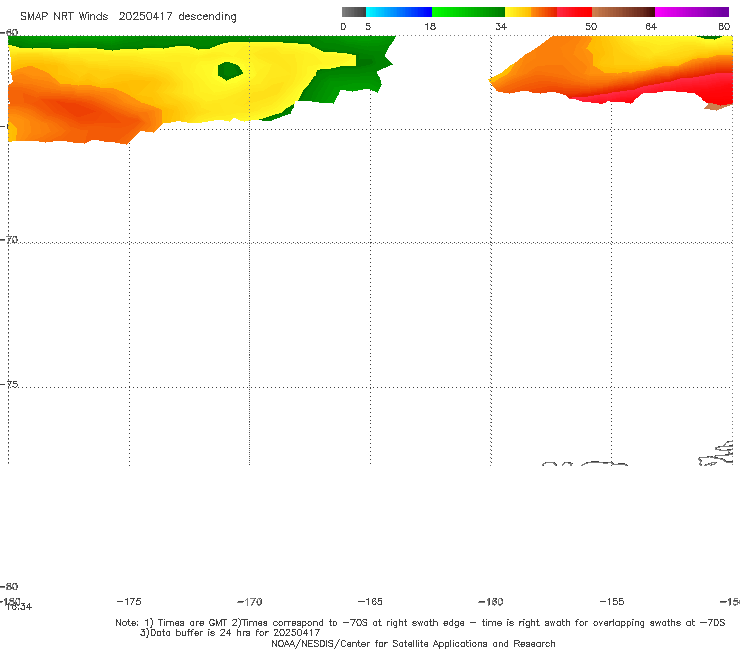740x650 pixels.
Task: Pick the green segment of the wind color bar
Action: [x=468, y=12]
